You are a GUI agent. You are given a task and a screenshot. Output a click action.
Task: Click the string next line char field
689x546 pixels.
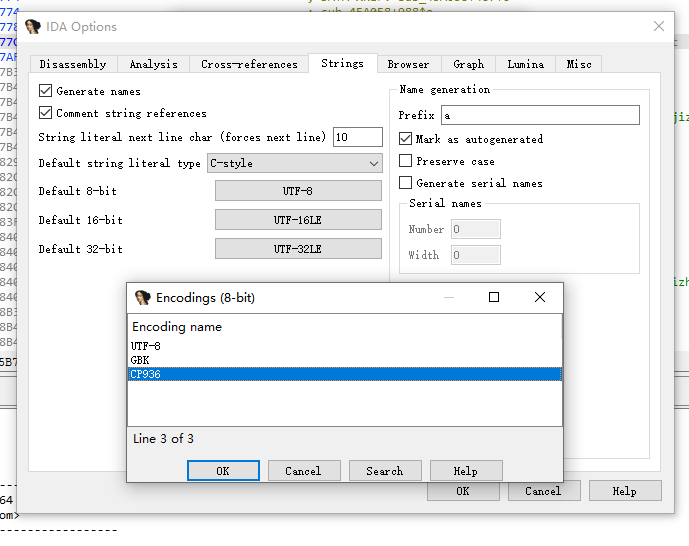(357, 137)
